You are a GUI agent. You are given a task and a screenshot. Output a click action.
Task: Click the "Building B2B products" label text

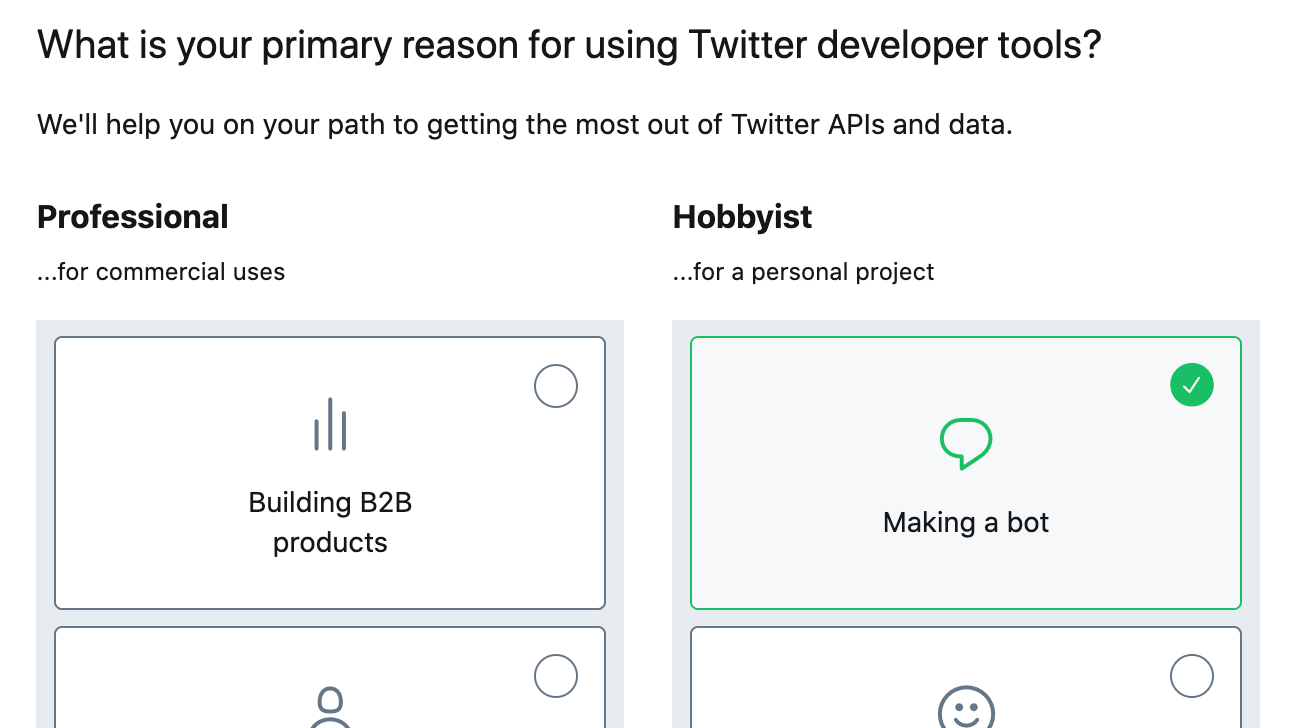tap(330, 522)
